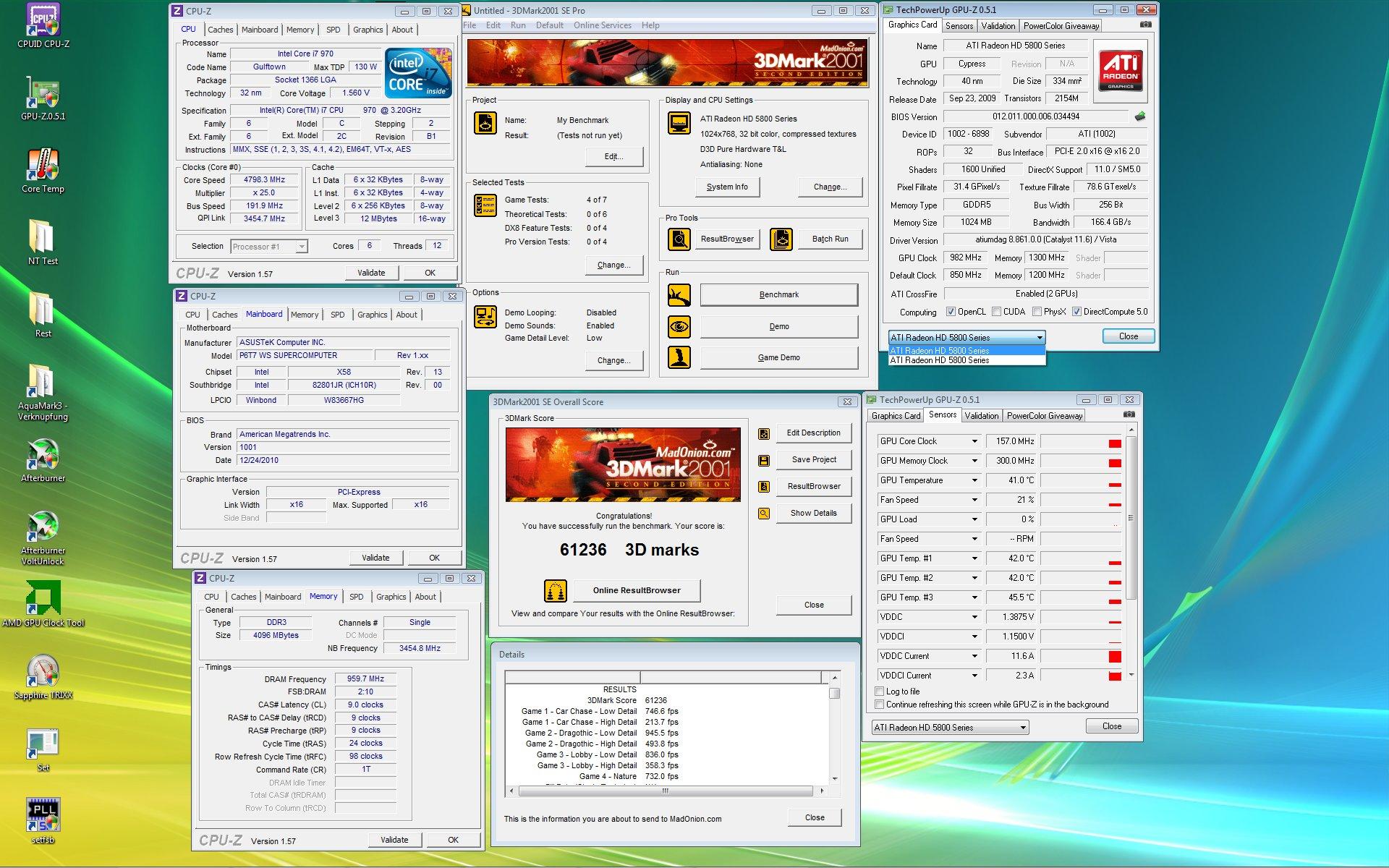Select second ATI Radeon HD 5800 Series option
Image resolution: width=1389 pixels, height=868 pixels.
(x=967, y=360)
